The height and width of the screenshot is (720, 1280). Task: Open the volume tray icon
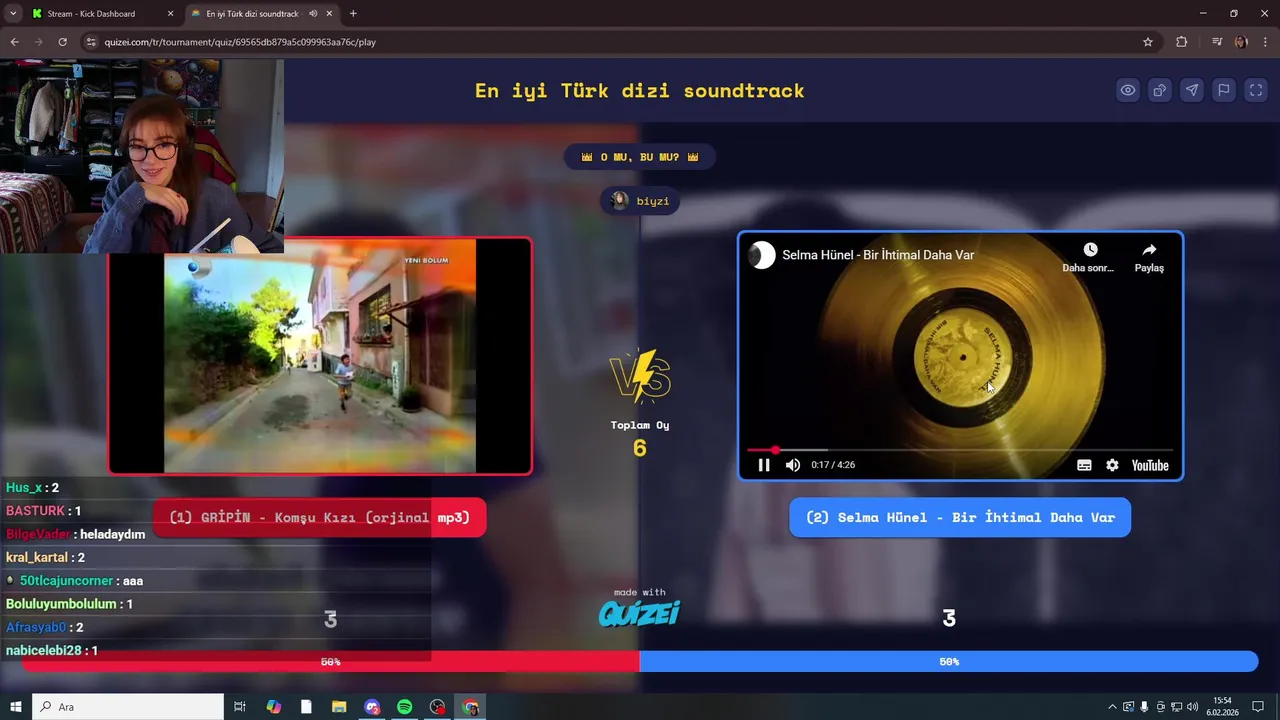[1192, 707]
